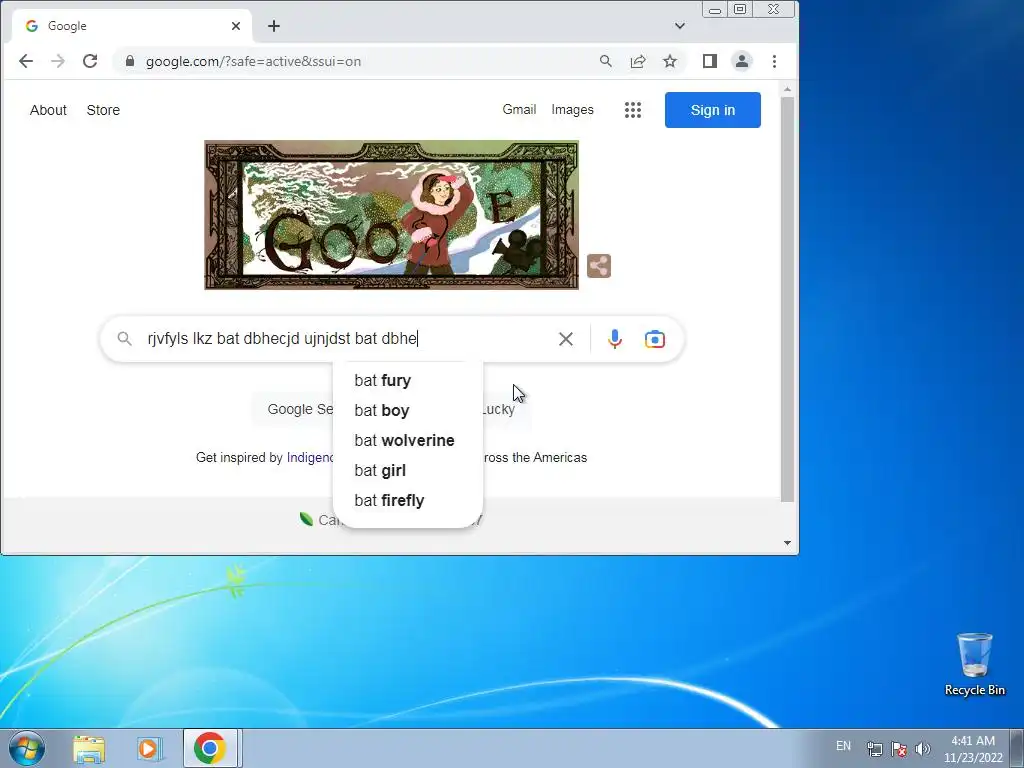Open the Chrome side panel

point(710,61)
